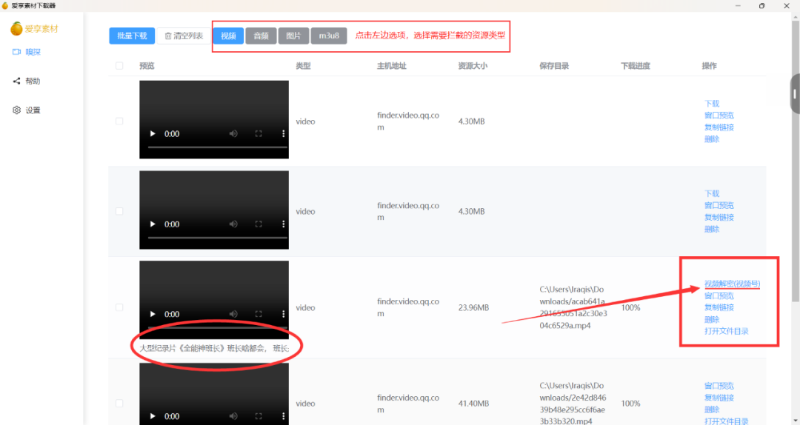Click the 视频解密(视频号) link
Screen dimensions: 800x425
tap(732, 284)
